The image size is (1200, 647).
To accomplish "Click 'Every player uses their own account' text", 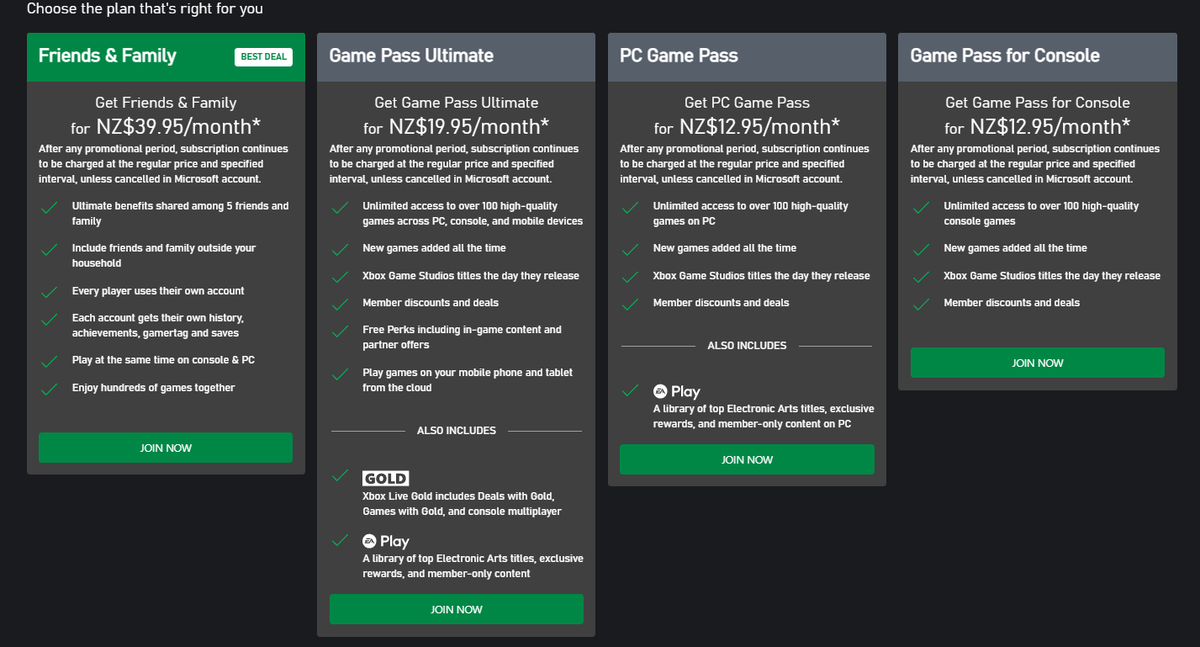I will tap(158, 291).
